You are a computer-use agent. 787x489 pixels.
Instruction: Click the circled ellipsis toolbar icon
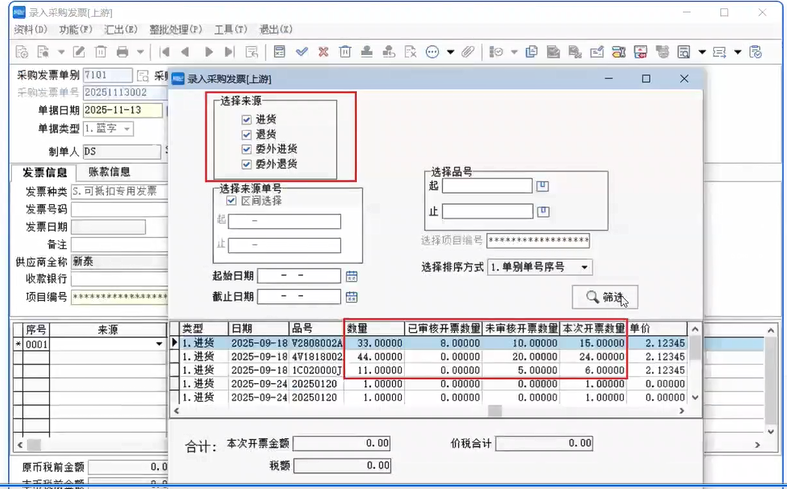click(432, 52)
